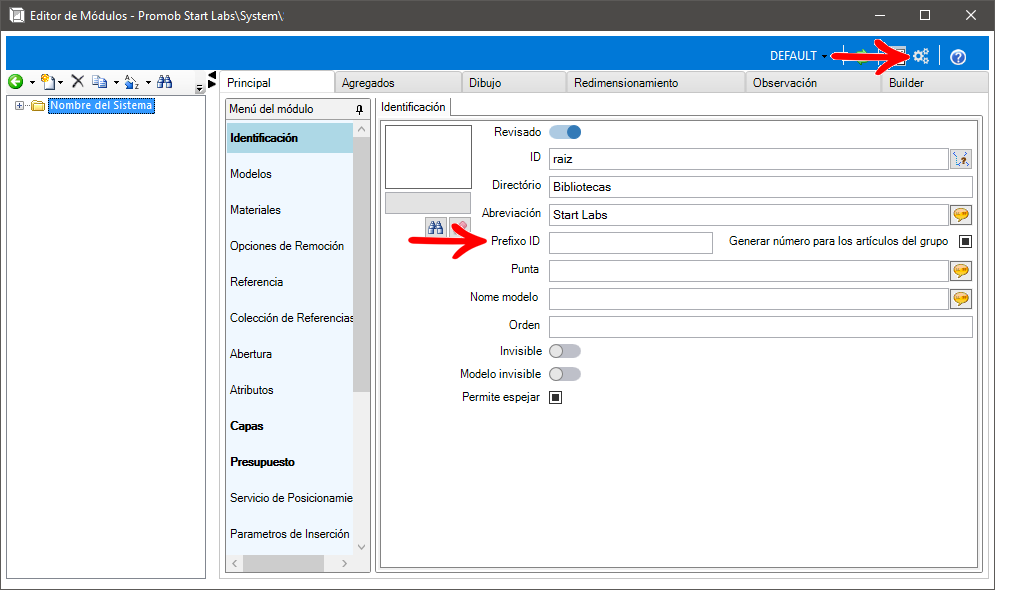
Task: Click the binoculars search icon above tree
Action: 165,82
